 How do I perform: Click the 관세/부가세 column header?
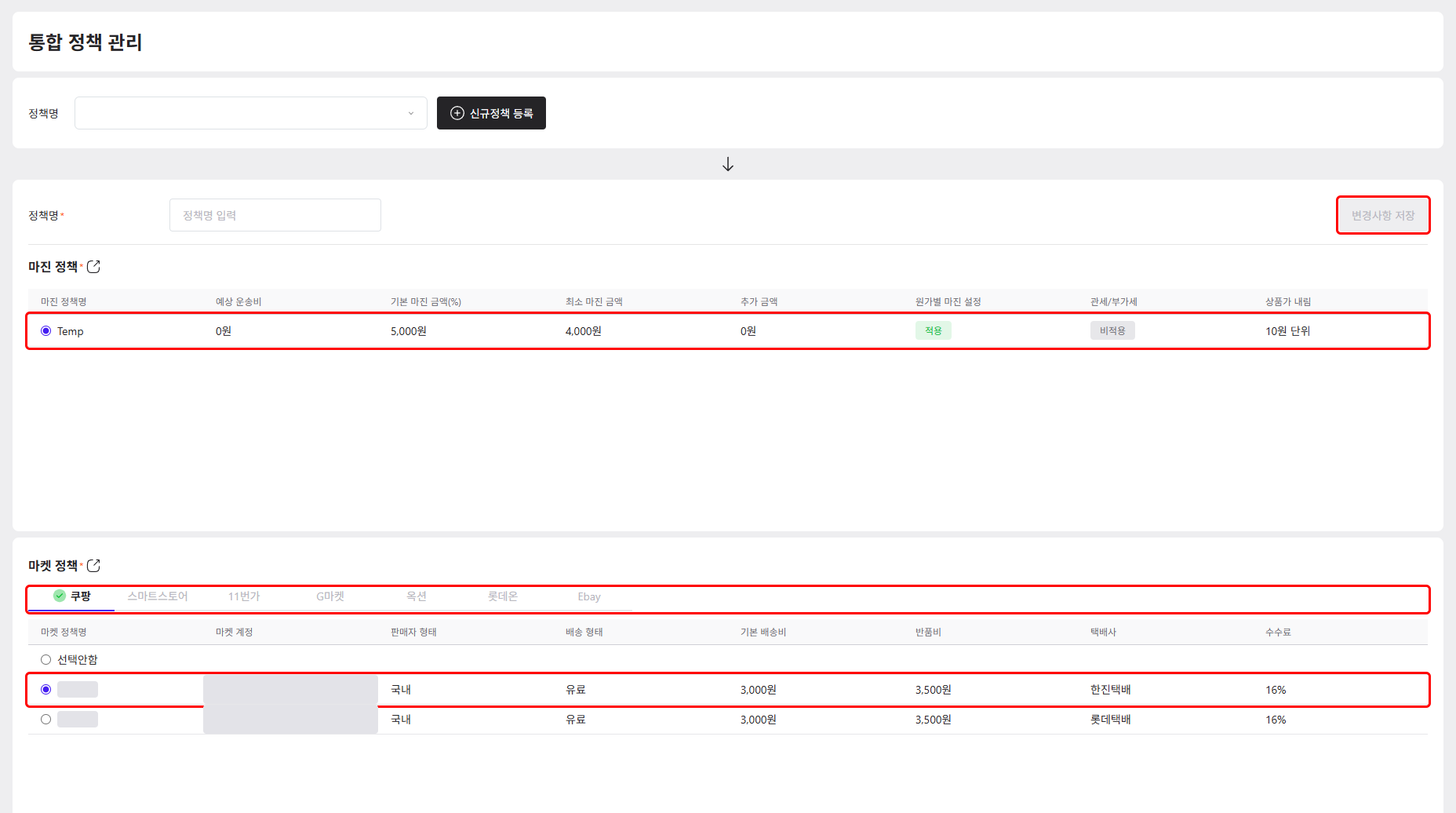point(1114,302)
